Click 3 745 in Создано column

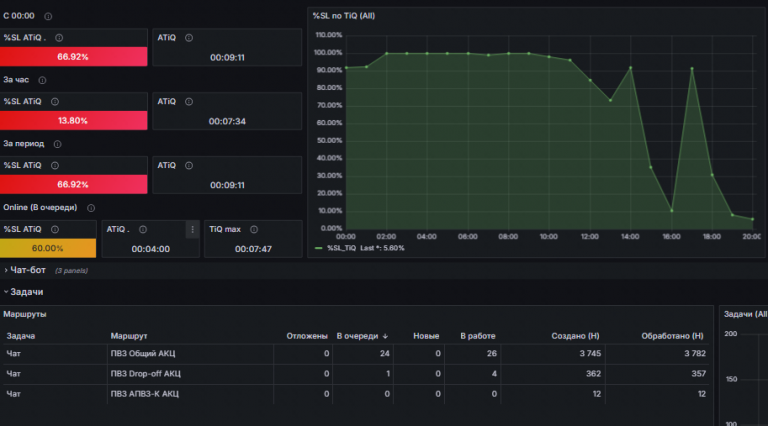590,354
